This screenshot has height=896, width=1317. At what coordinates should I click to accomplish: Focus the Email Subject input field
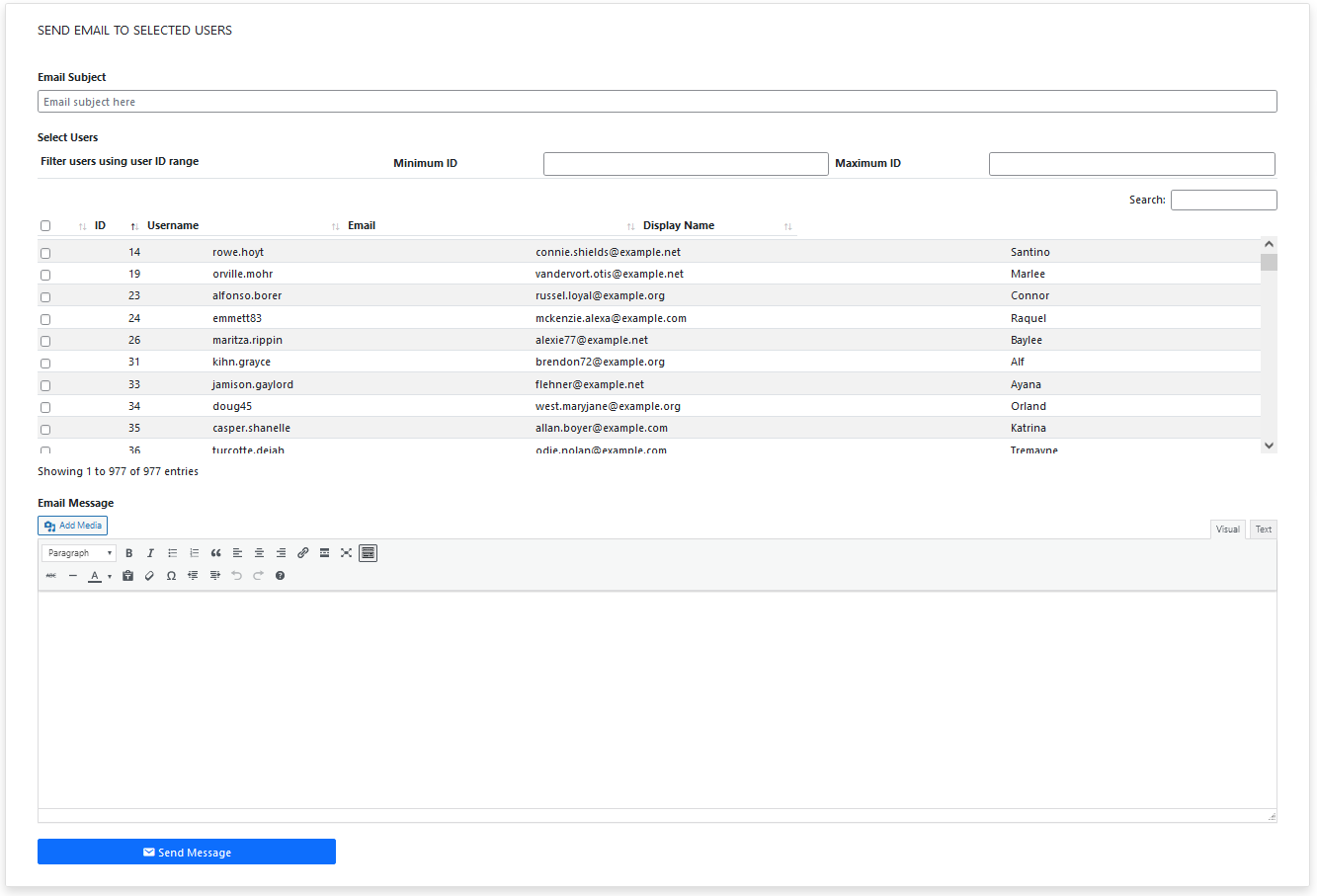[657, 102]
